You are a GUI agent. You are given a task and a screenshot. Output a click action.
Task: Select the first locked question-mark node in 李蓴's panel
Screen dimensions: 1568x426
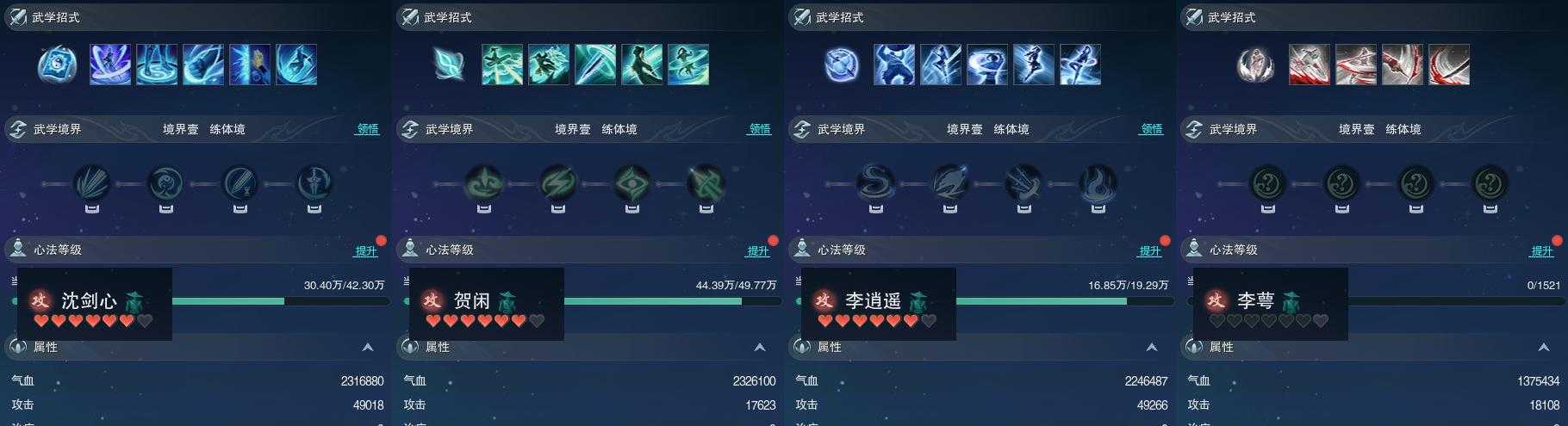(x=1268, y=183)
